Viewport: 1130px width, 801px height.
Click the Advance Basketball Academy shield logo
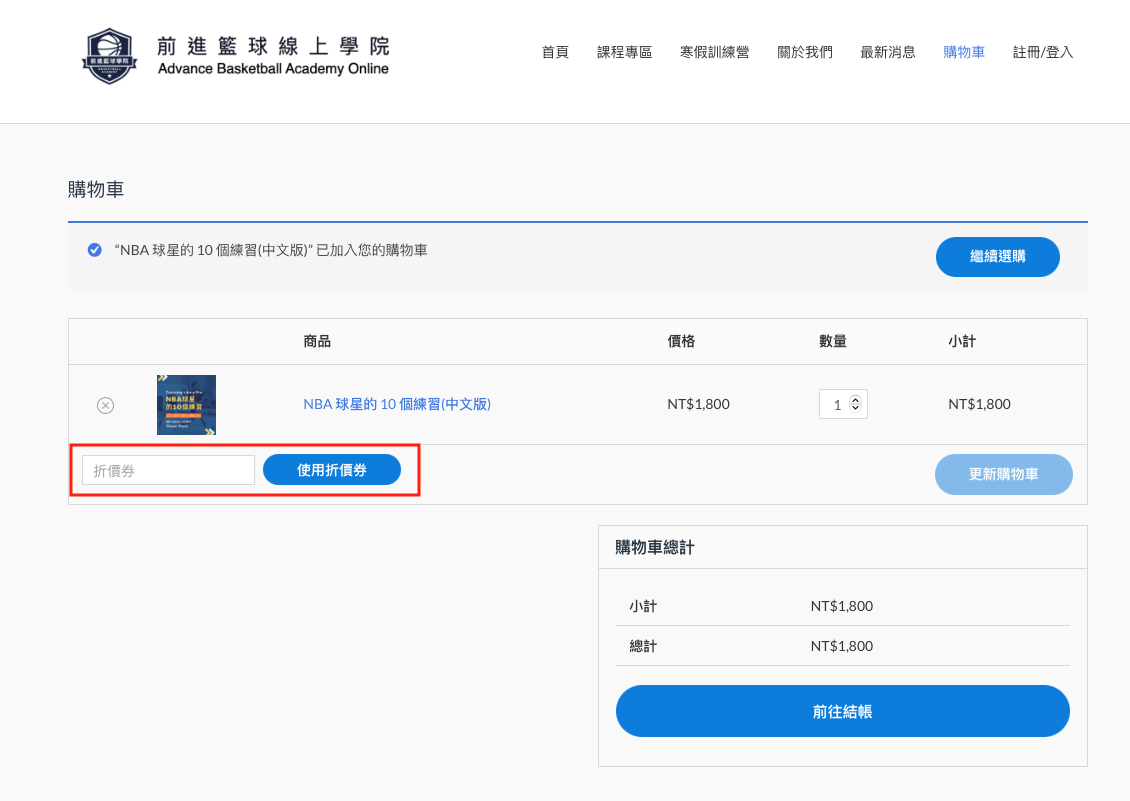coord(109,55)
